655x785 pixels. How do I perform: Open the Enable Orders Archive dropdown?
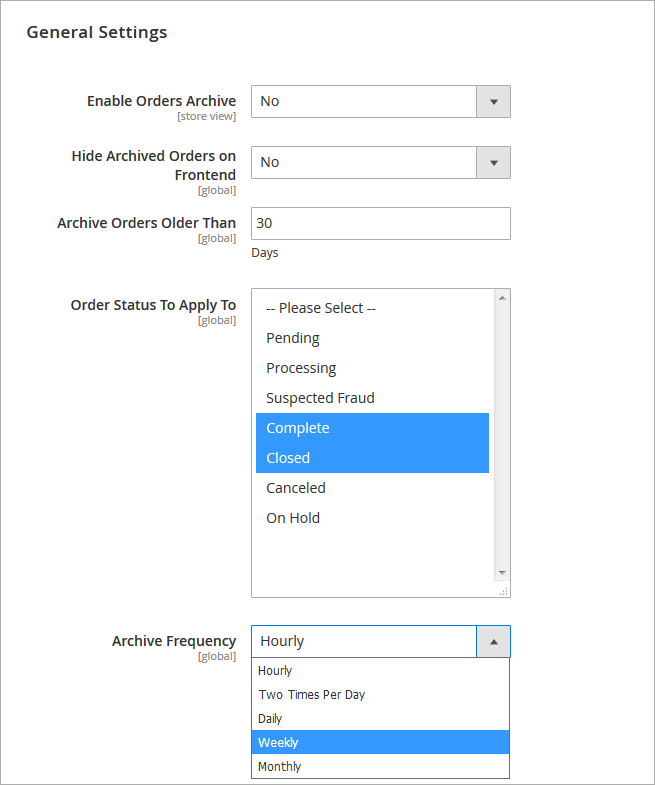point(380,101)
